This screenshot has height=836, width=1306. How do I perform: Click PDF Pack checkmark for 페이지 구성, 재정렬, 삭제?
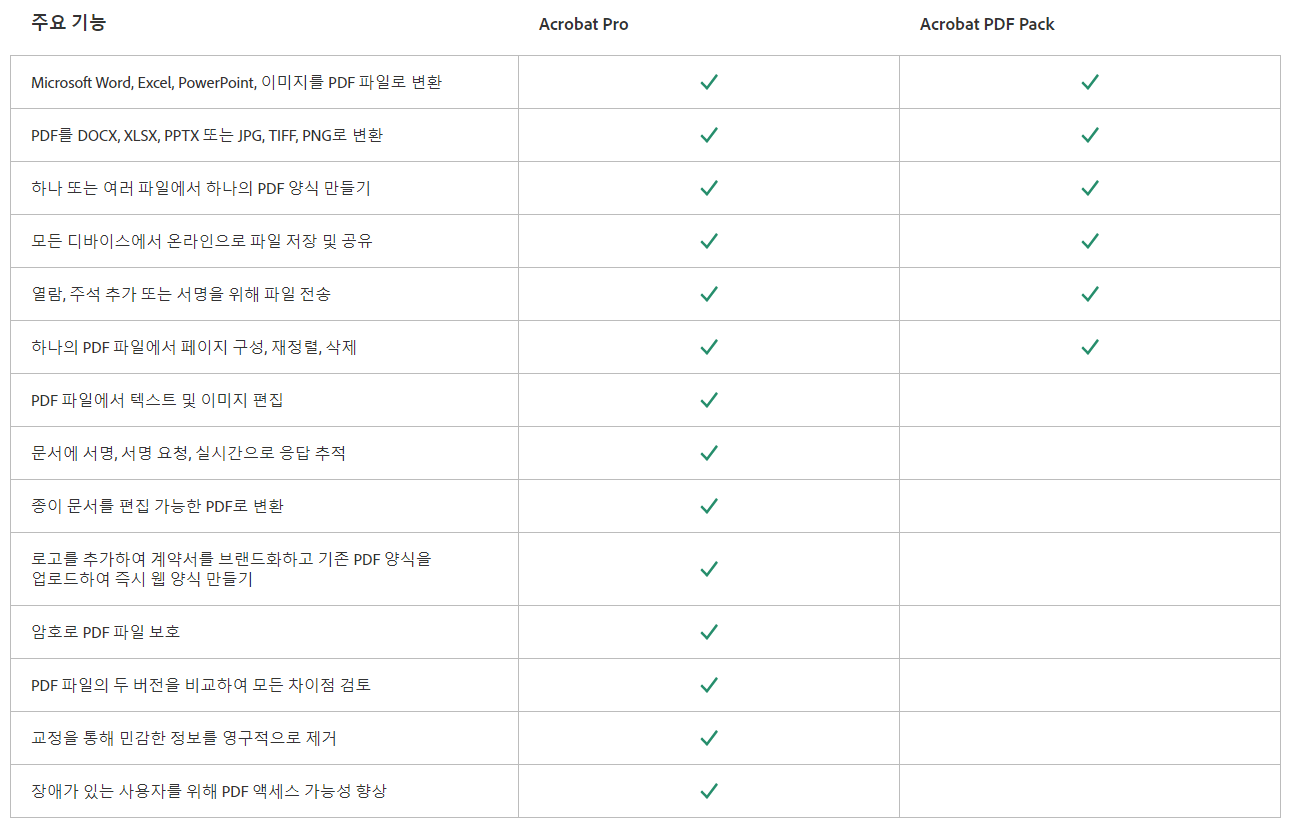pos(1090,347)
